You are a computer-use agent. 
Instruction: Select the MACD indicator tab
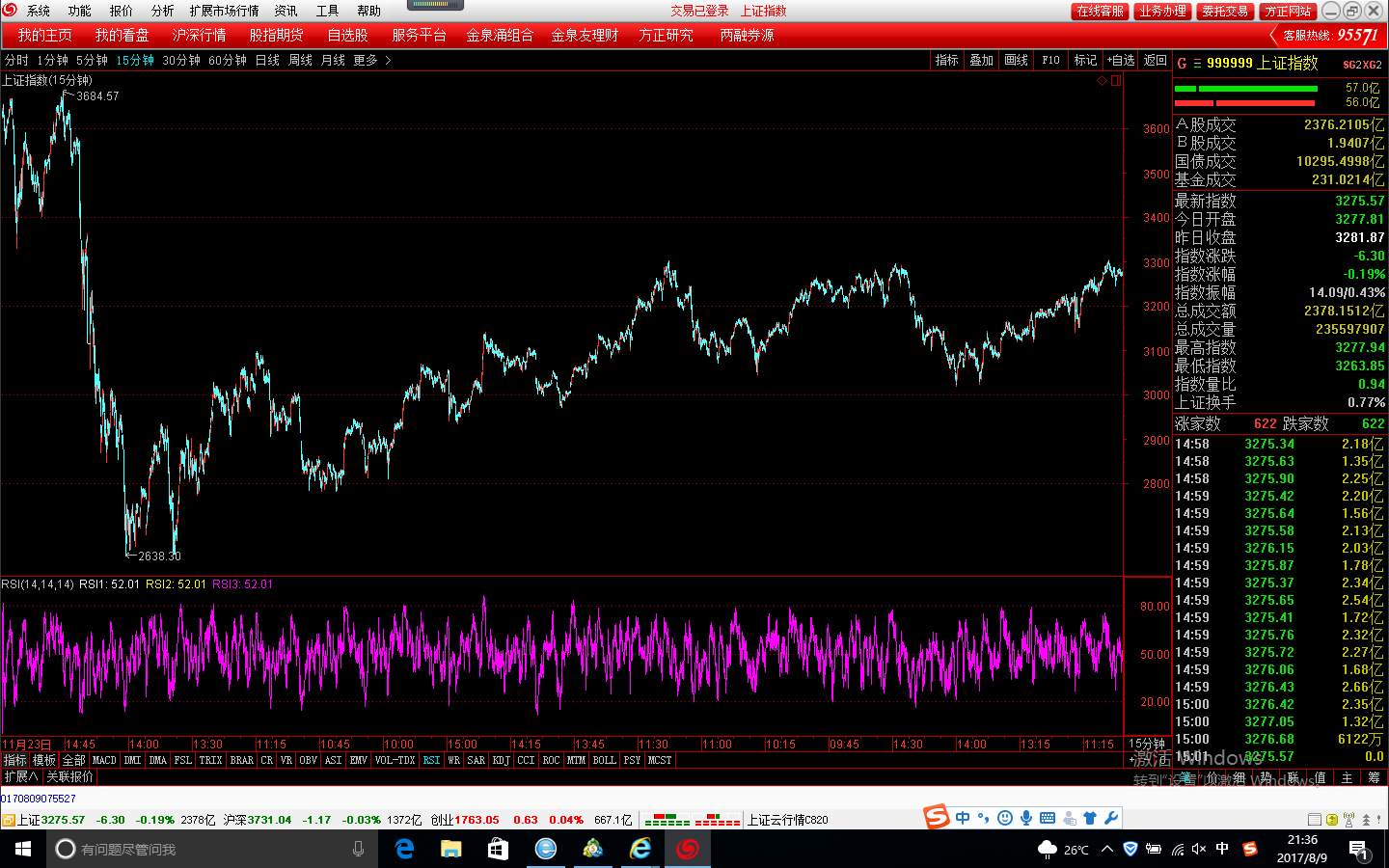(x=104, y=760)
